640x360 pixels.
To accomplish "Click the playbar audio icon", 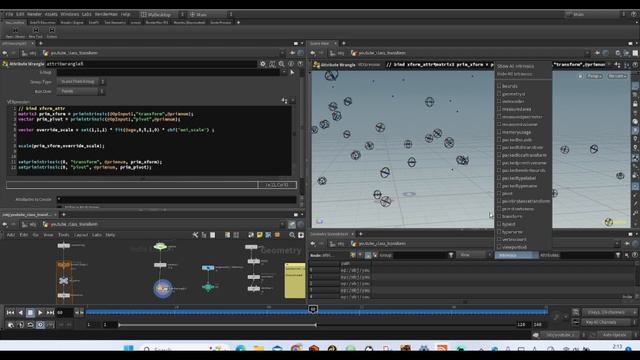I will (20, 325).
